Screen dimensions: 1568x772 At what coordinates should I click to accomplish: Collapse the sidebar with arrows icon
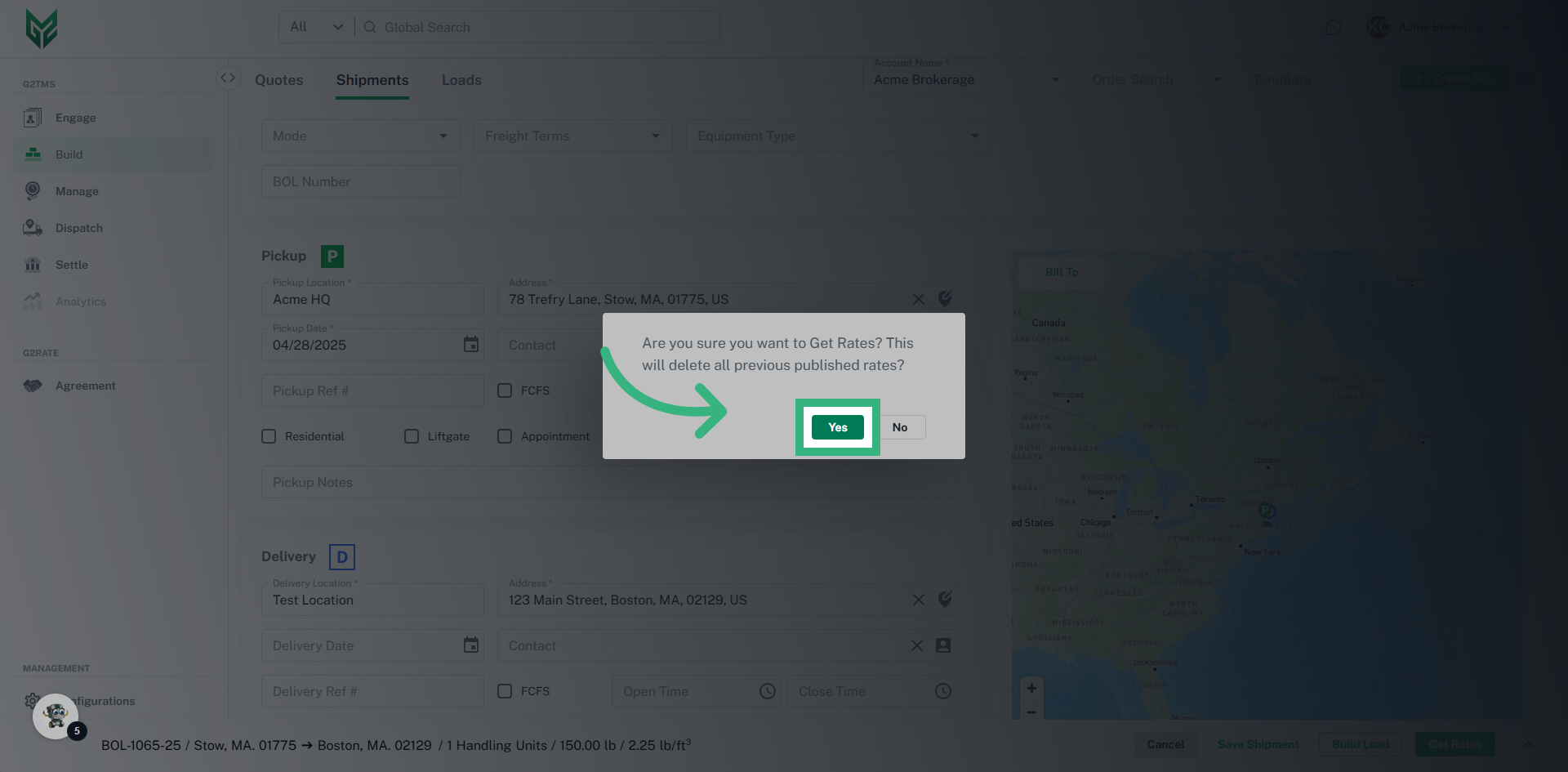[228, 78]
